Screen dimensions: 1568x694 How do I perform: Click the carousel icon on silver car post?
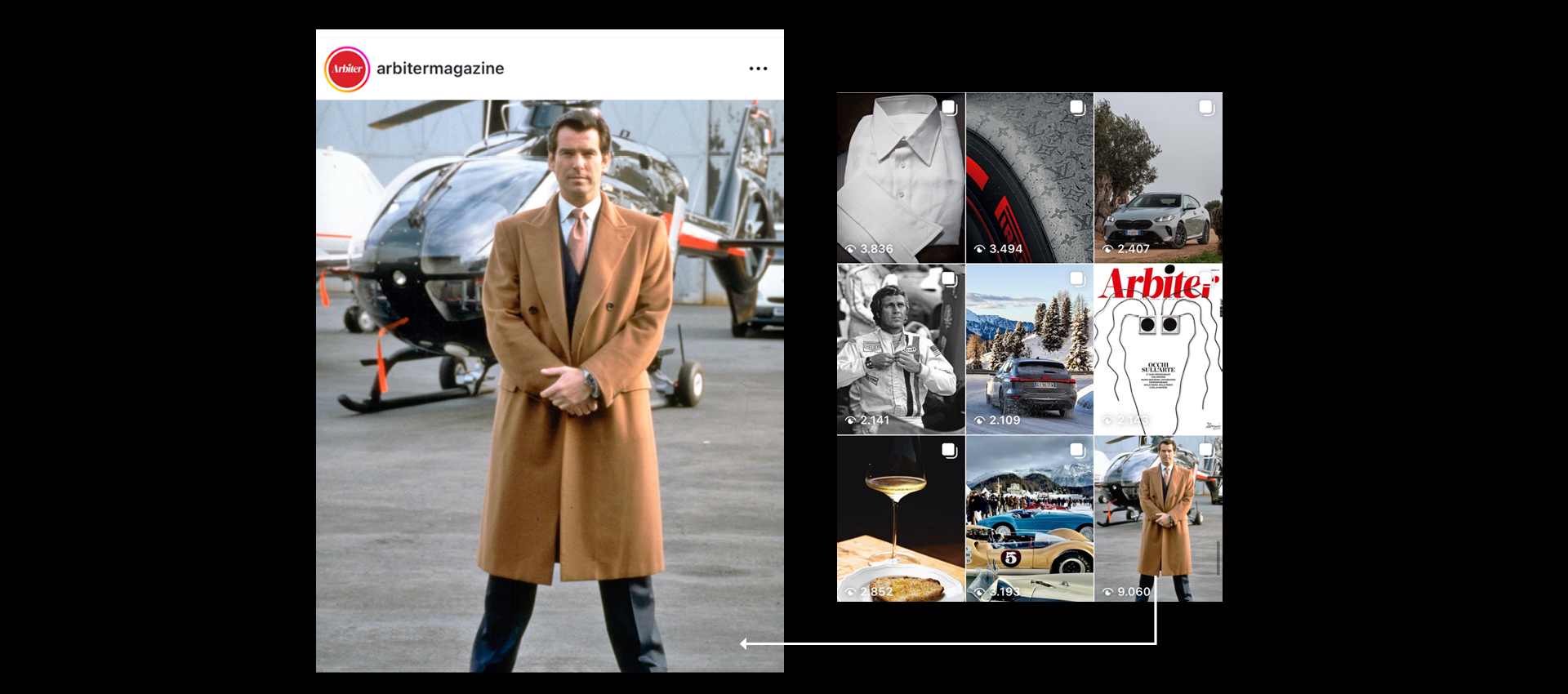tap(1205, 108)
